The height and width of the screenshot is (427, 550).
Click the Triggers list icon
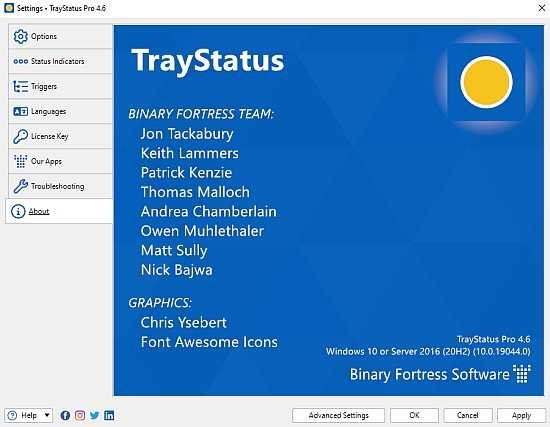pos(20,86)
